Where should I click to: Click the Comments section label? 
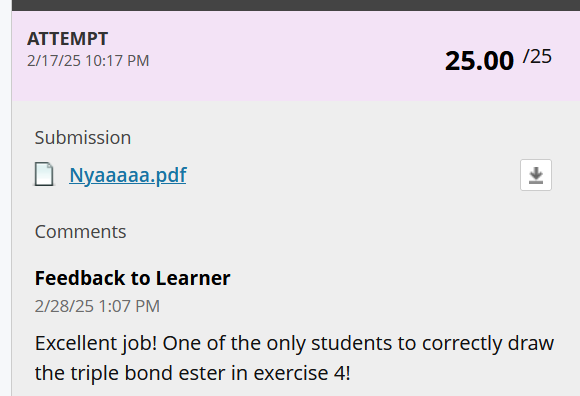pos(80,232)
